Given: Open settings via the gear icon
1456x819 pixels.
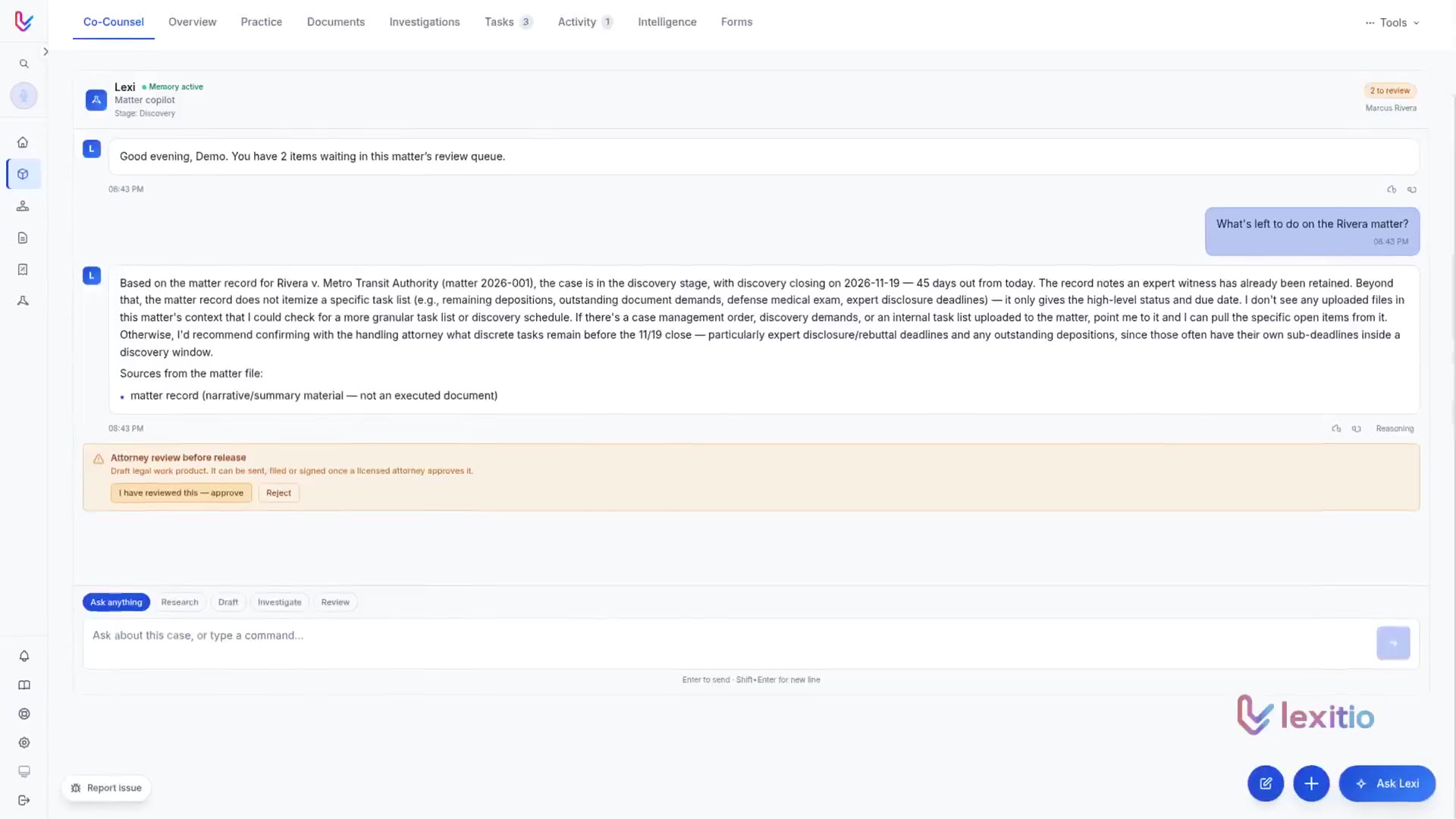Looking at the screenshot, I should [24, 742].
